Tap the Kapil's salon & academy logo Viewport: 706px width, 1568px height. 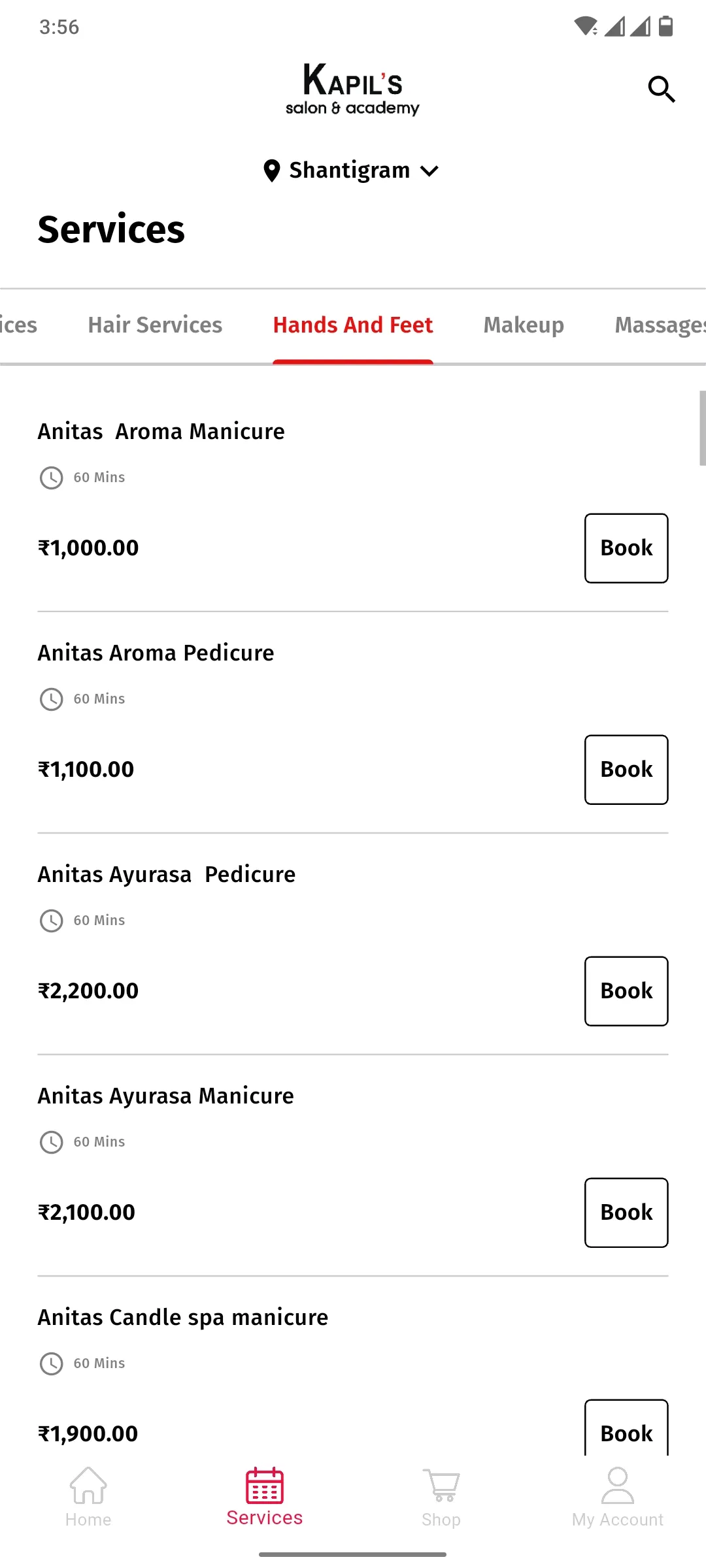352,90
